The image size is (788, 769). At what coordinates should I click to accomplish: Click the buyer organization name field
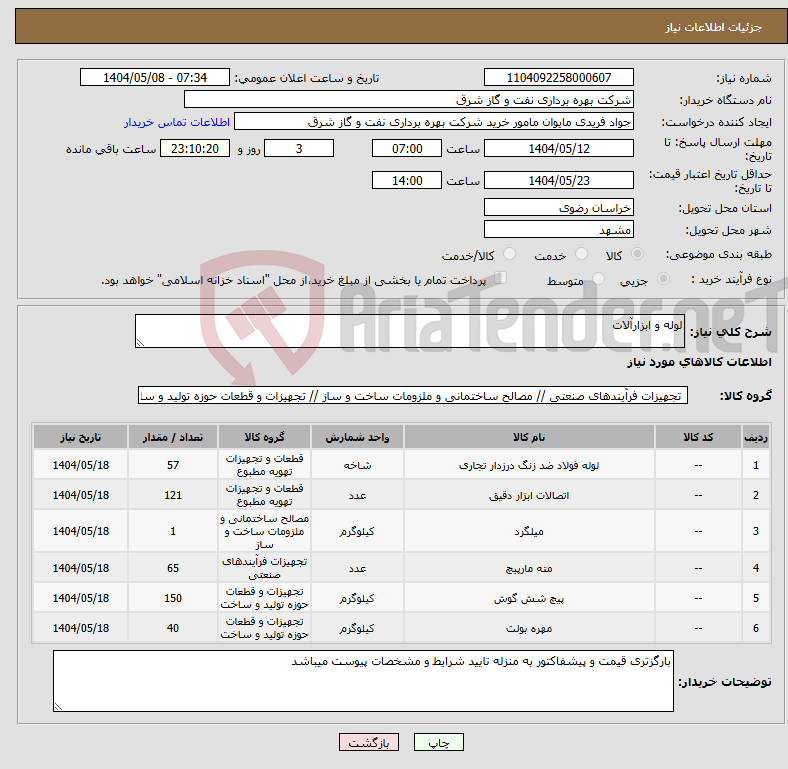coord(409,100)
